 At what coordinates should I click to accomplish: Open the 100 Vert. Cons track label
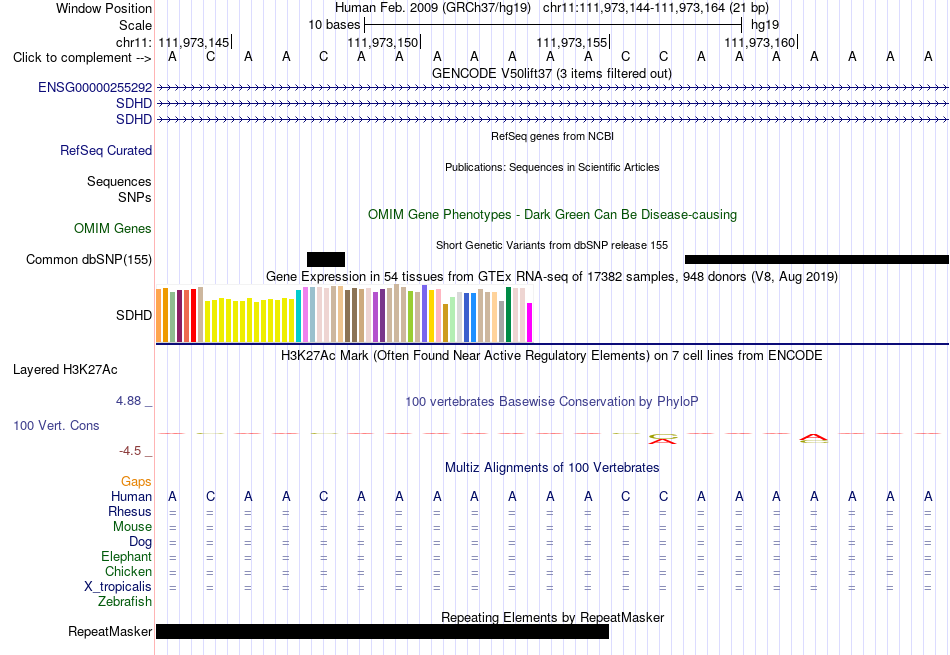(56, 425)
